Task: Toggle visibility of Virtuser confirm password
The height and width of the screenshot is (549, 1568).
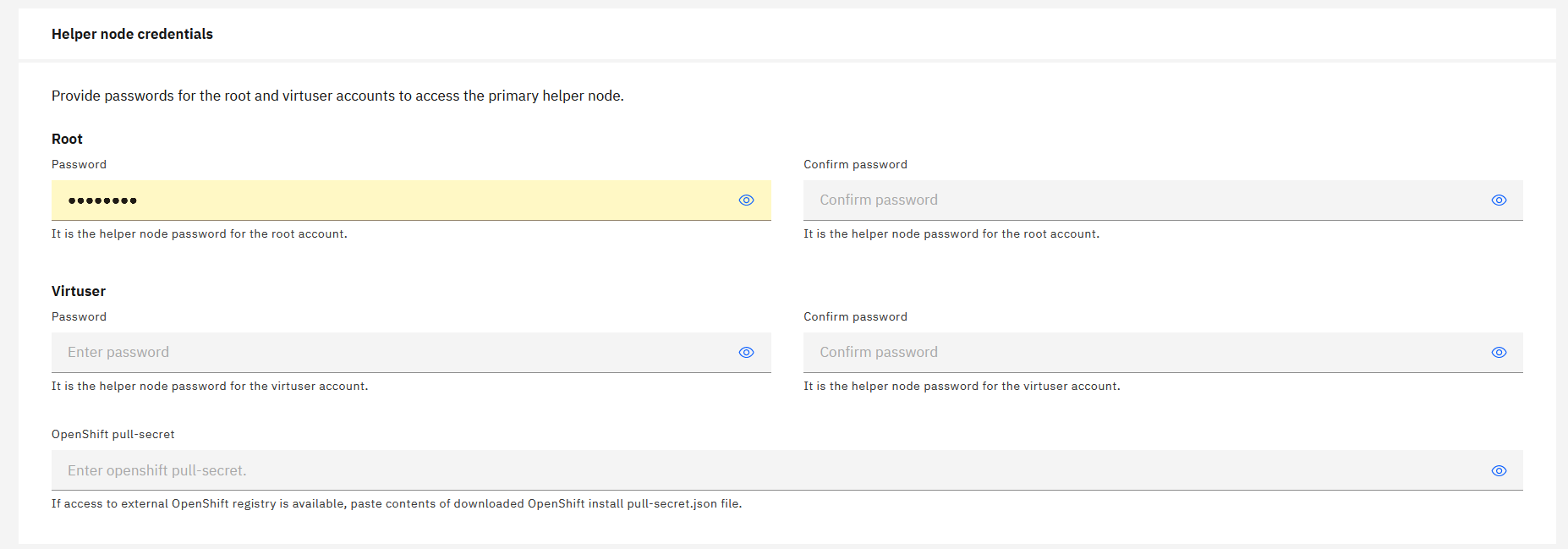Action: point(1499,353)
